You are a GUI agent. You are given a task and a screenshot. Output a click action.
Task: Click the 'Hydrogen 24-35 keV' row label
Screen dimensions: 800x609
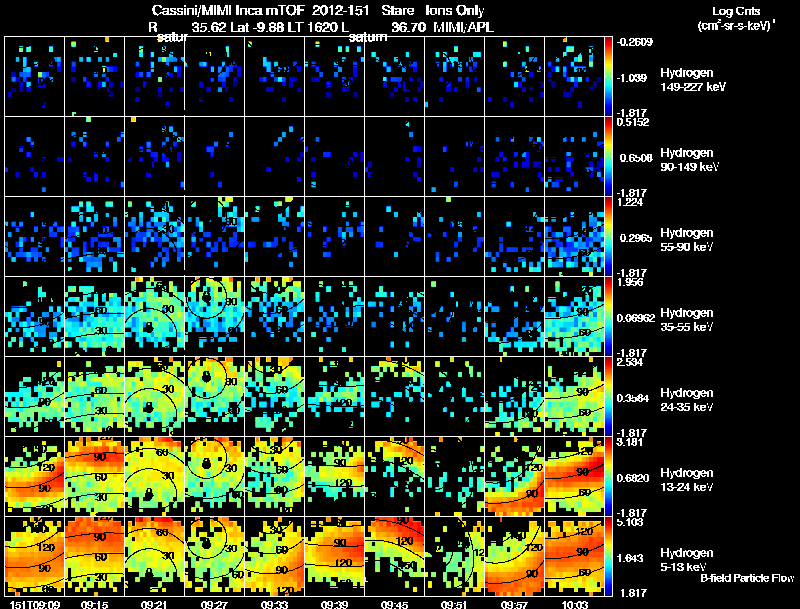coord(686,400)
